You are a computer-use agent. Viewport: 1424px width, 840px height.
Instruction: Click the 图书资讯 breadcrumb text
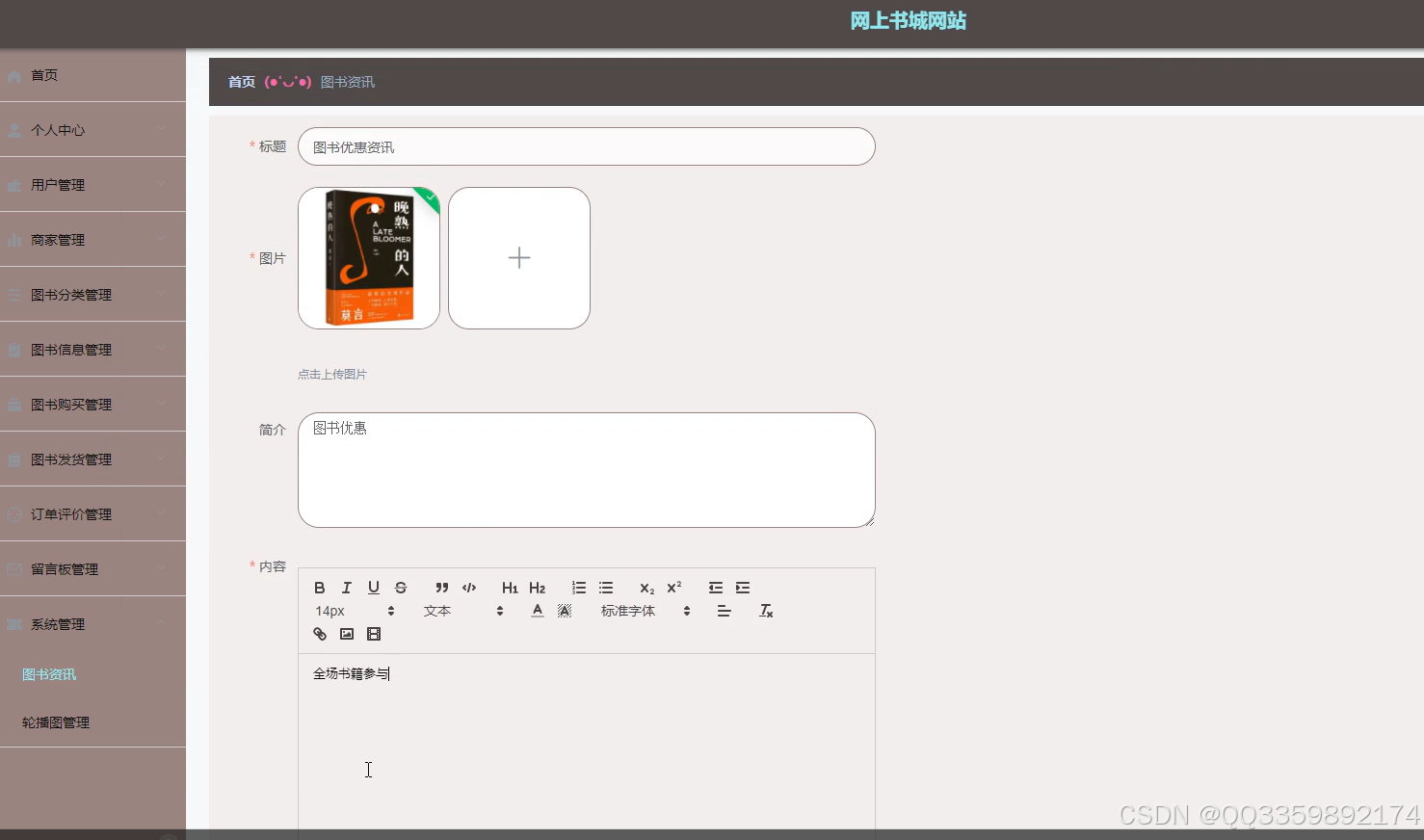[x=348, y=82]
